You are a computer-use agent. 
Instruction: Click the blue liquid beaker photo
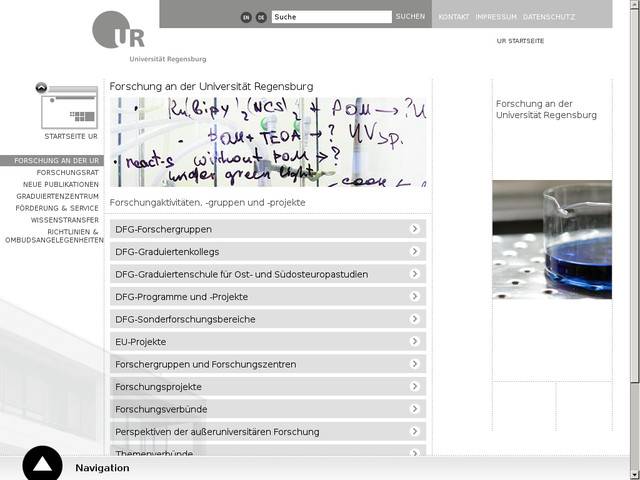point(552,240)
